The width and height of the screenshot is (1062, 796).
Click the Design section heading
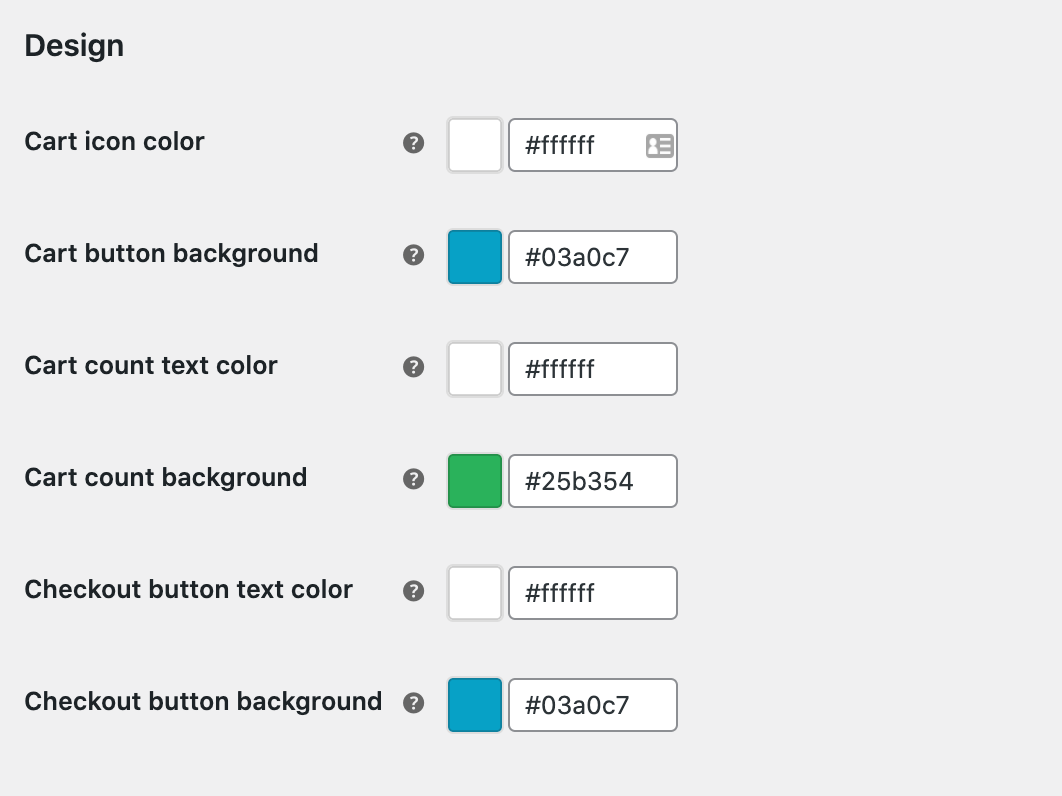[74, 44]
